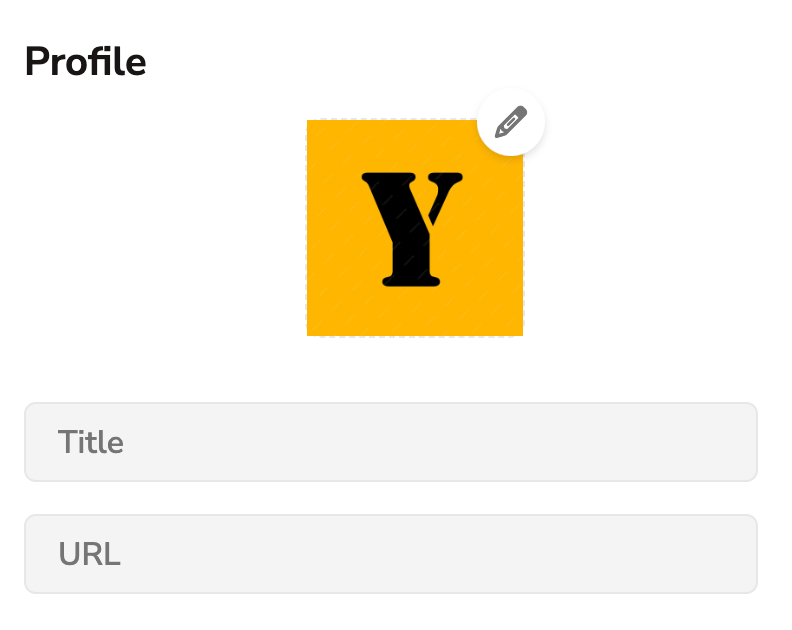Change profile image using pencil icon
Screen dimensions: 792x630
[x=511, y=122]
